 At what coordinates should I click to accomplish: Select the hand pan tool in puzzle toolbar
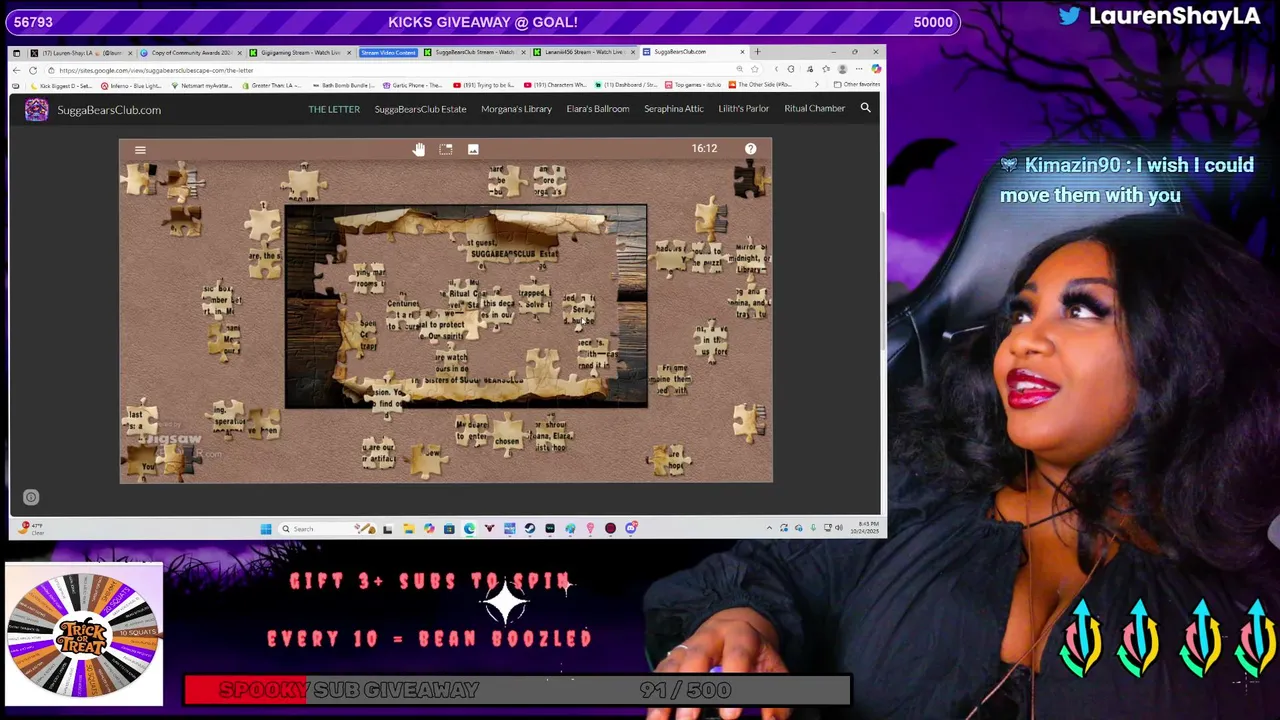click(419, 149)
